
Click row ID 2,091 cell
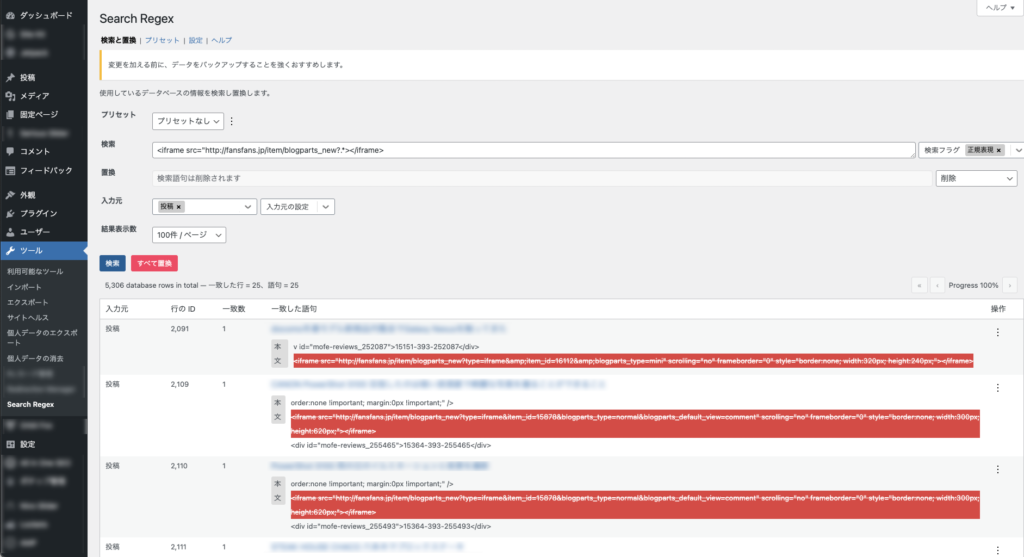180,329
